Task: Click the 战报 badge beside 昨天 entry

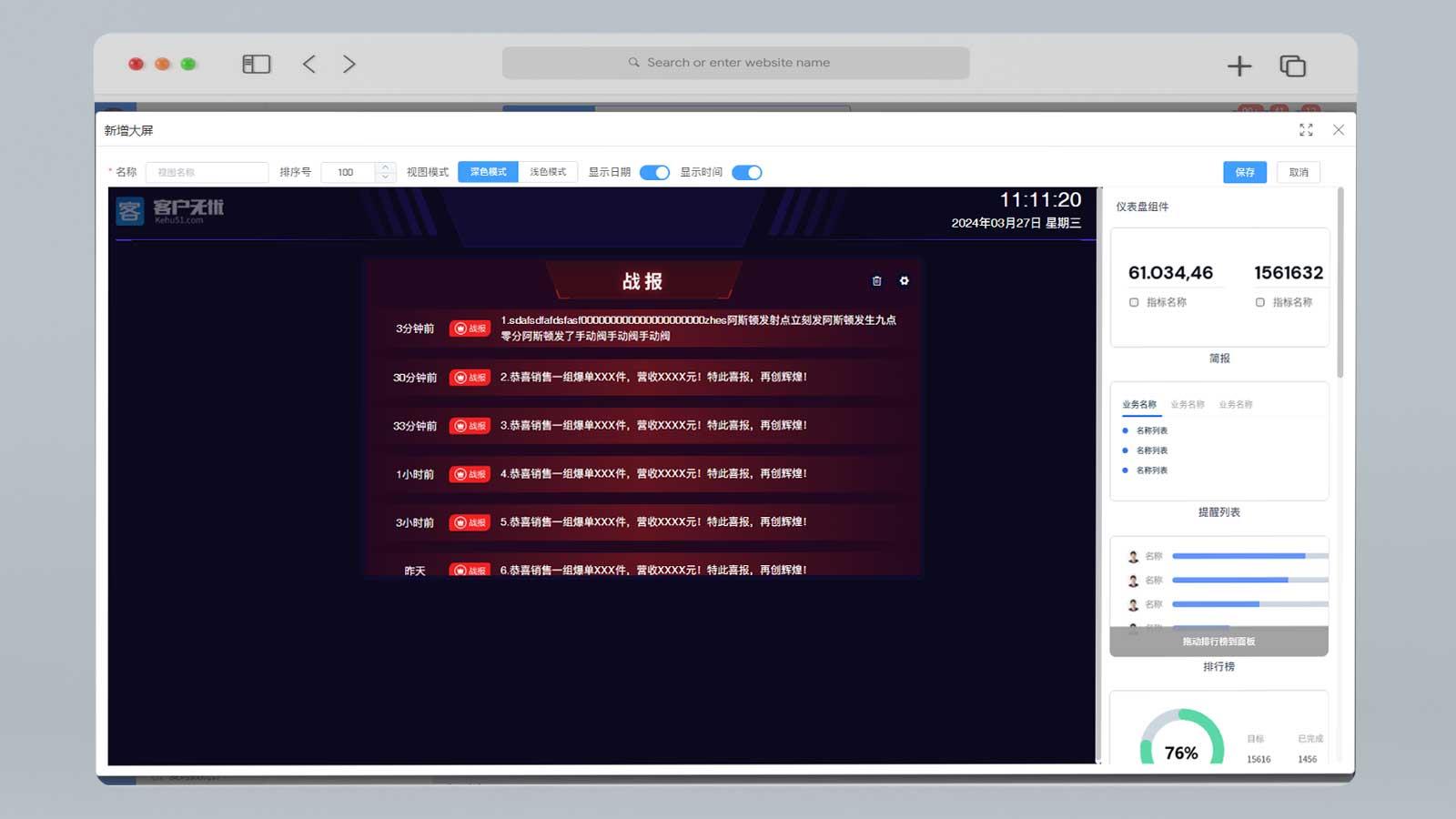Action: point(471,570)
